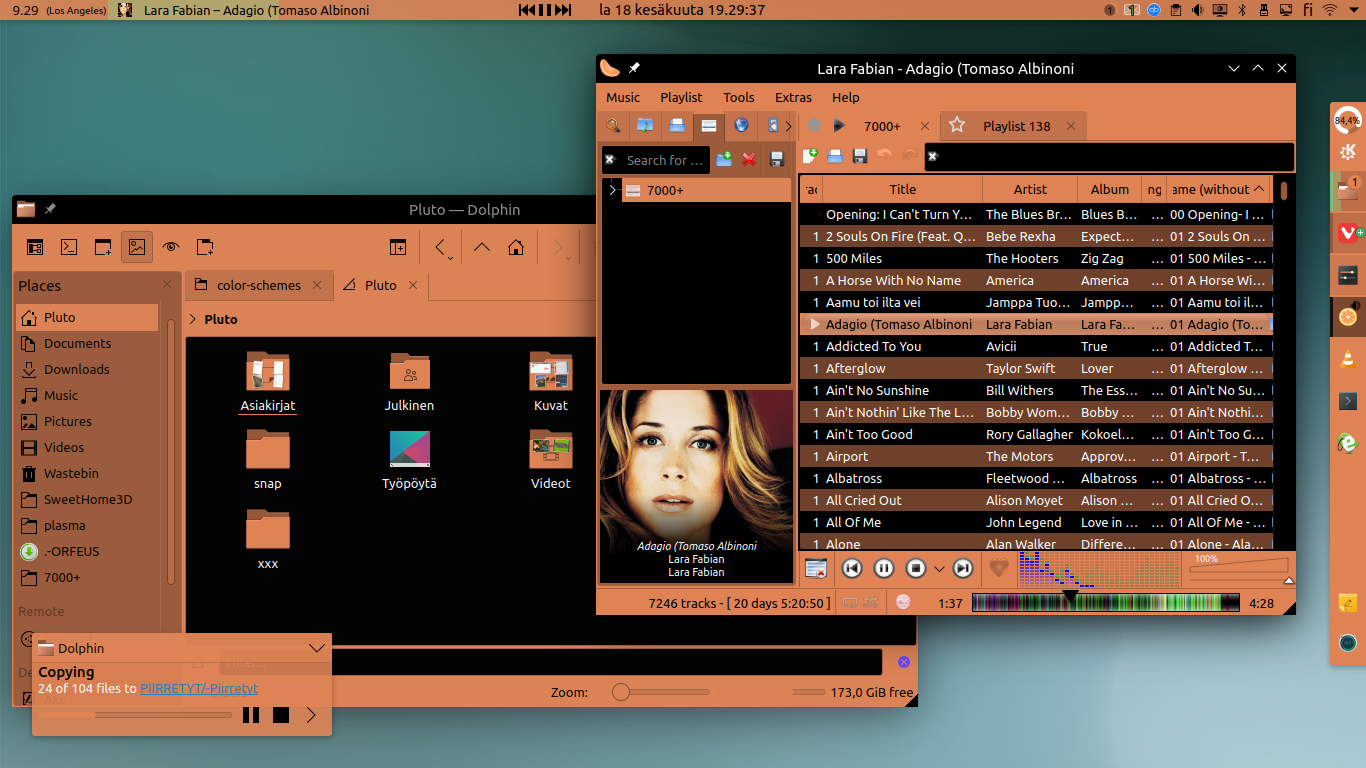Click the volume panel's small up arrow
Viewport: 1366px width, 768px height.
(x=1288, y=580)
